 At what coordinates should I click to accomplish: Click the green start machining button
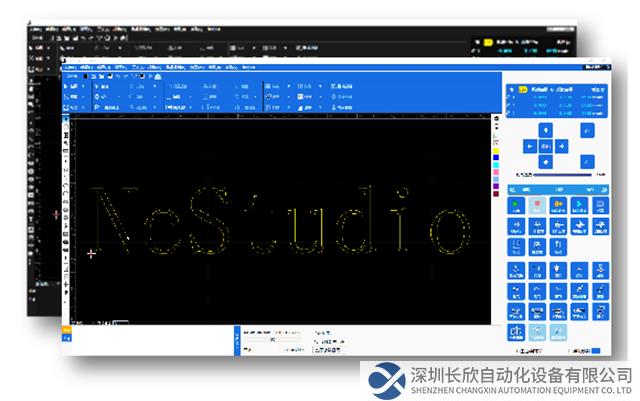click(x=516, y=205)
